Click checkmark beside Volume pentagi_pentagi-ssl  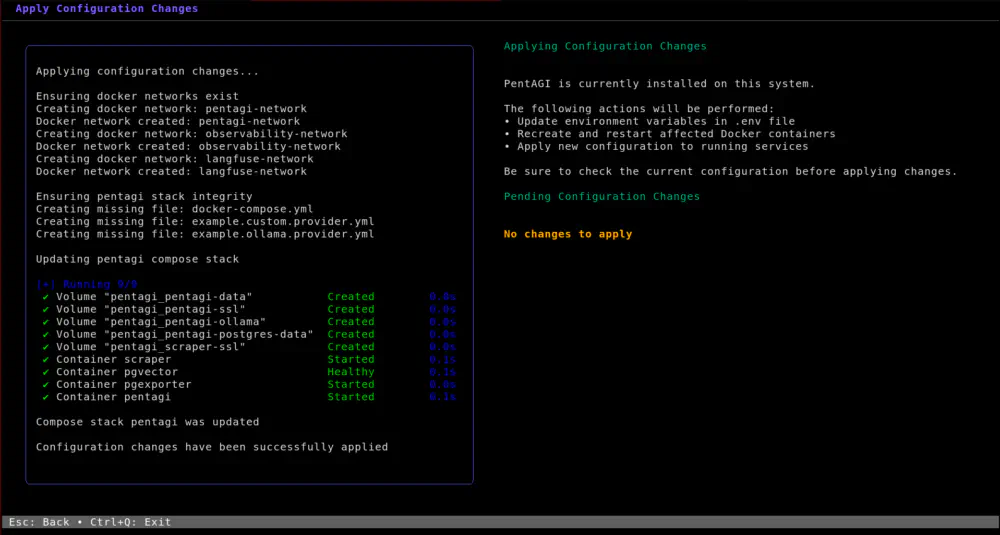[x=45, y=309]
